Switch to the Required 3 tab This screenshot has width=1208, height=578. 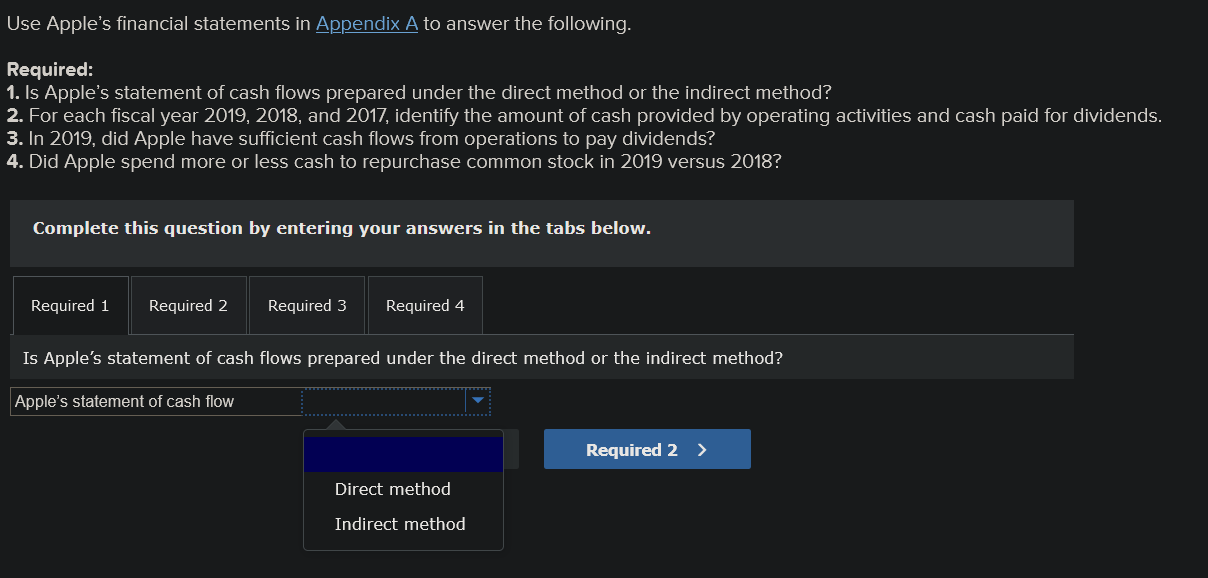click(x=306, y=304)
